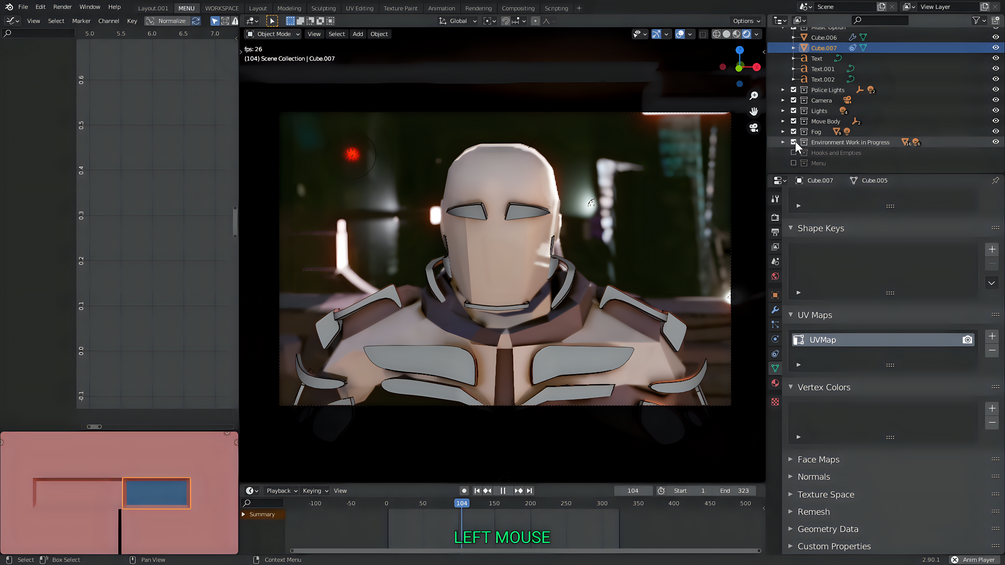This screenshot has height=565, width=1005.
Task: Click the current frame field showing 104
Action: point(633,491)
